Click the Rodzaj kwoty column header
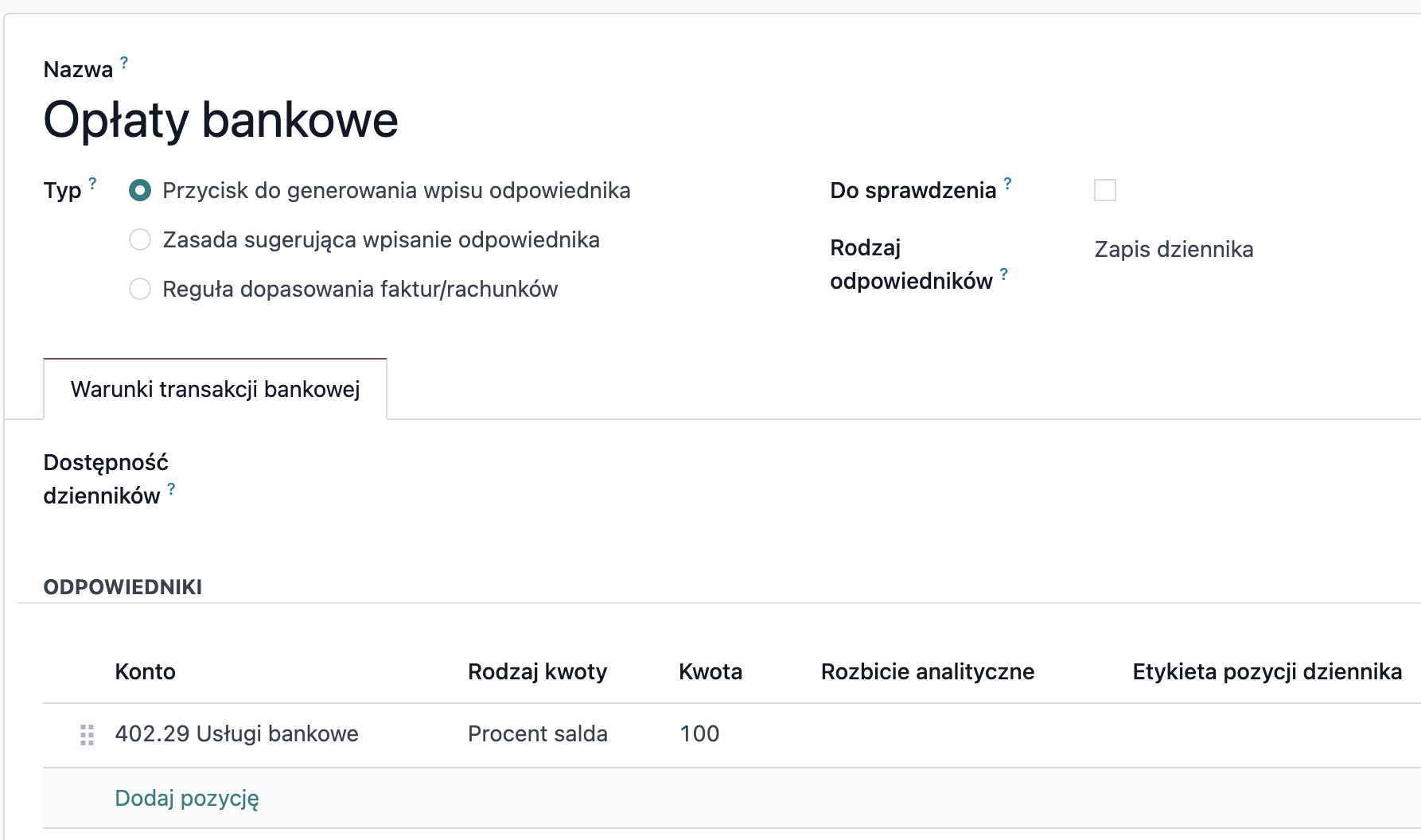Viewport: 1421px width, 840px height. pyautogui.click(x=537, y=672)
